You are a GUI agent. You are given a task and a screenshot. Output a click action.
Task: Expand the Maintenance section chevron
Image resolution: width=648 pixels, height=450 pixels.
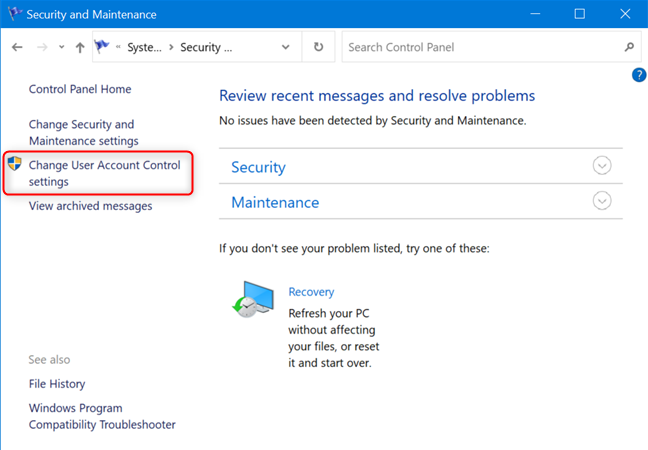[x=602, y=201]
